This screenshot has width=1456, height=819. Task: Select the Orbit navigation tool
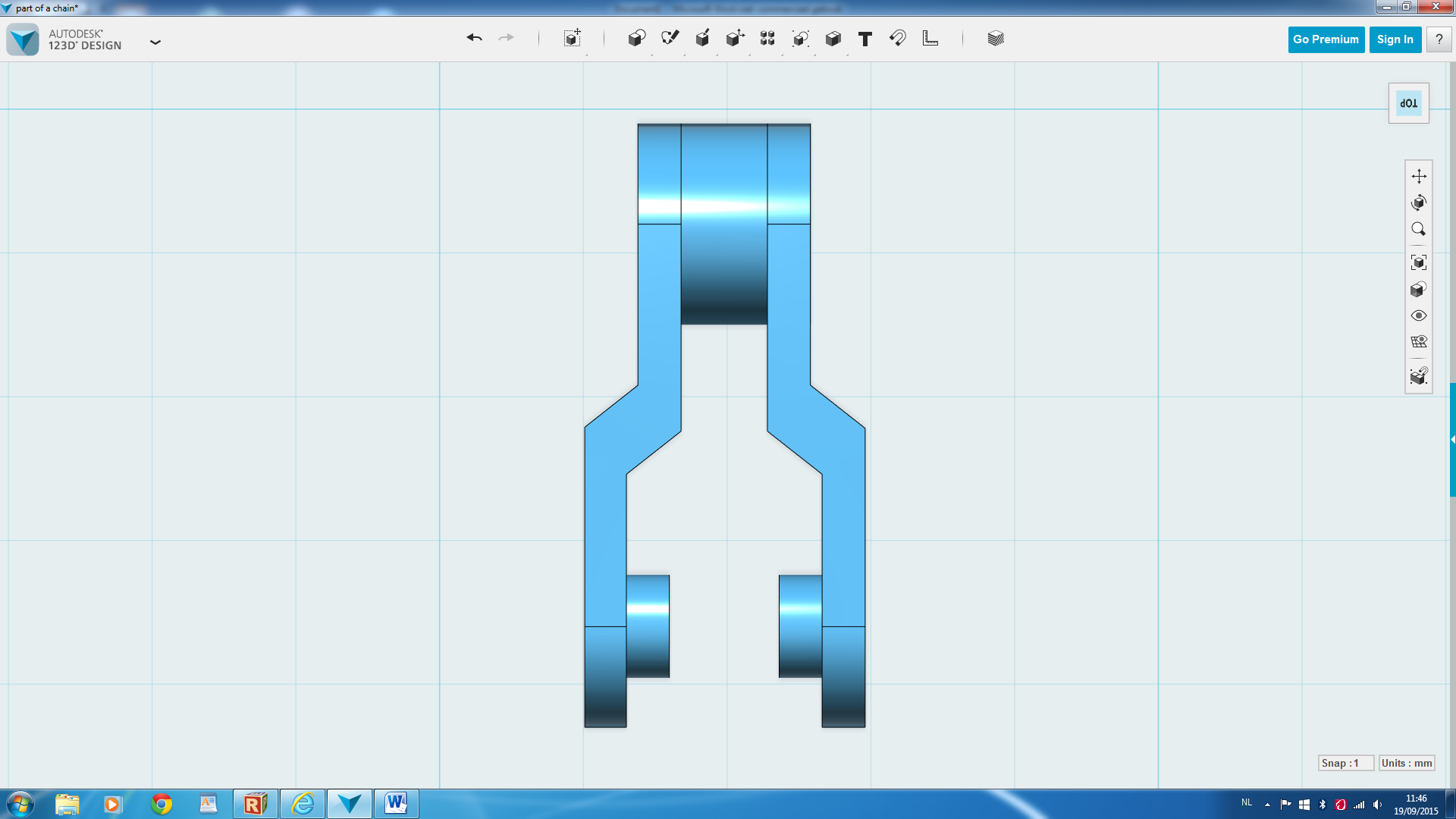pos(1419,202)
